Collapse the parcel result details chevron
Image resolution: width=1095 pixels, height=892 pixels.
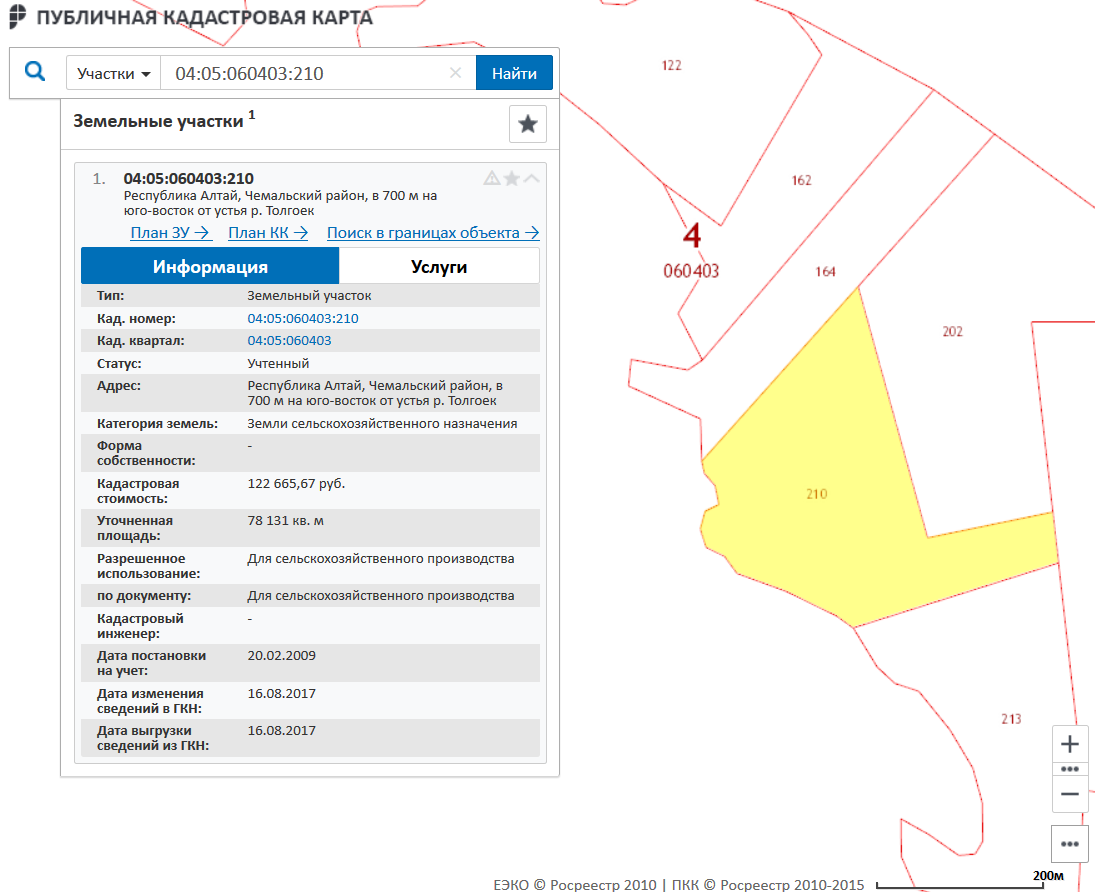coord(532,178)
